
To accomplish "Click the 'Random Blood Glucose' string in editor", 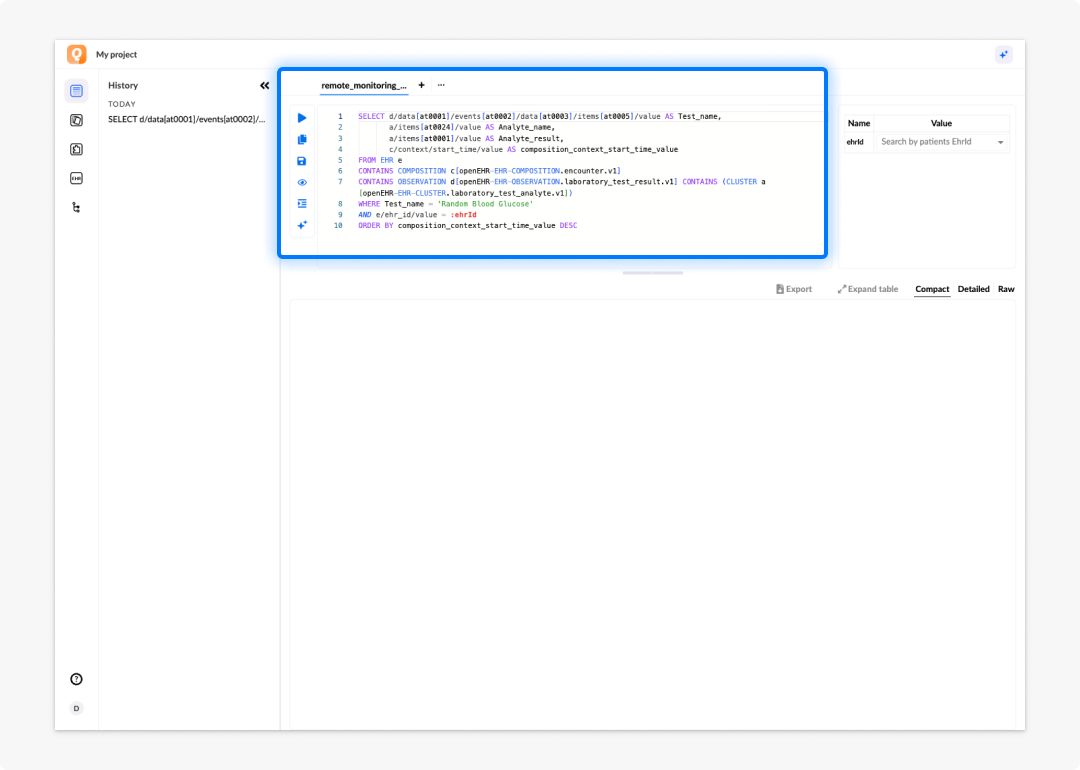I will (485, 204).
